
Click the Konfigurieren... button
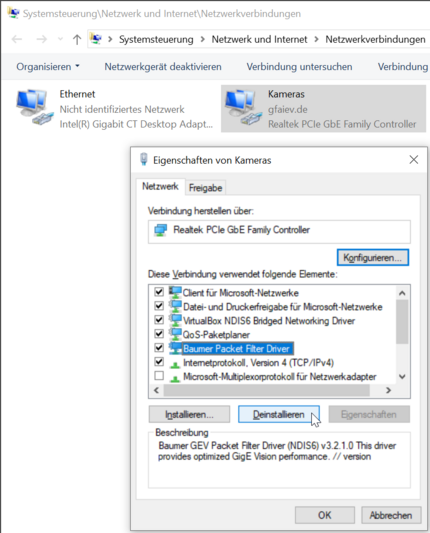(373, 257)
